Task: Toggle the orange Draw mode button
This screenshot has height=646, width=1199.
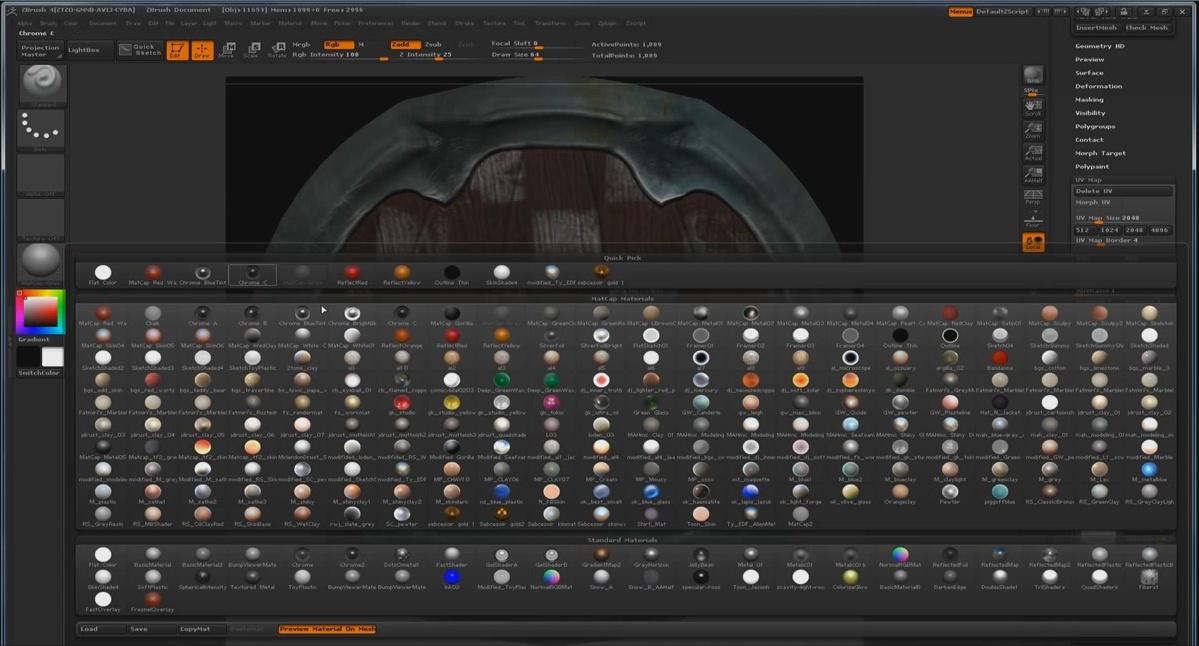Action: [203, 50]
